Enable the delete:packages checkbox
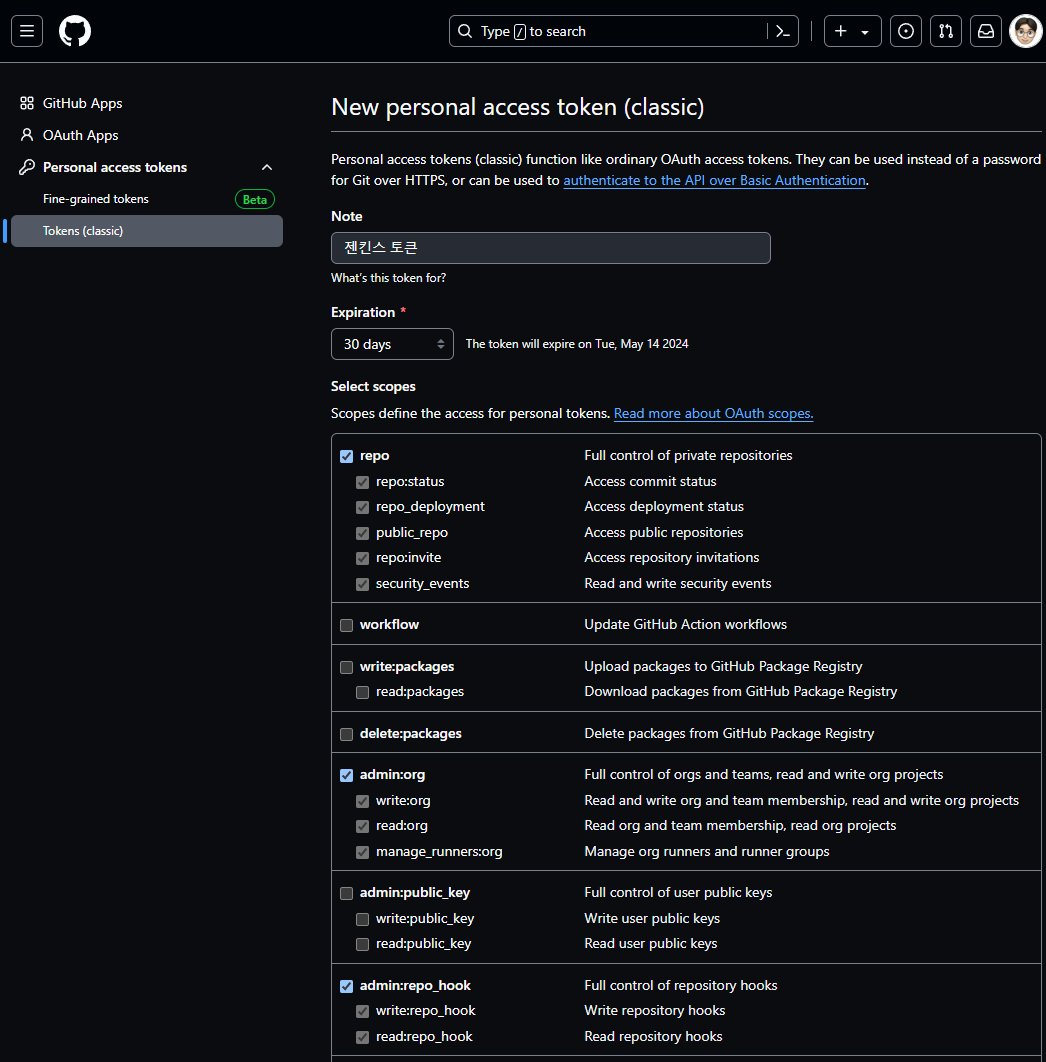Image resolution: width=1046 pixels, height=1062 pixels. tap(347, 734)
